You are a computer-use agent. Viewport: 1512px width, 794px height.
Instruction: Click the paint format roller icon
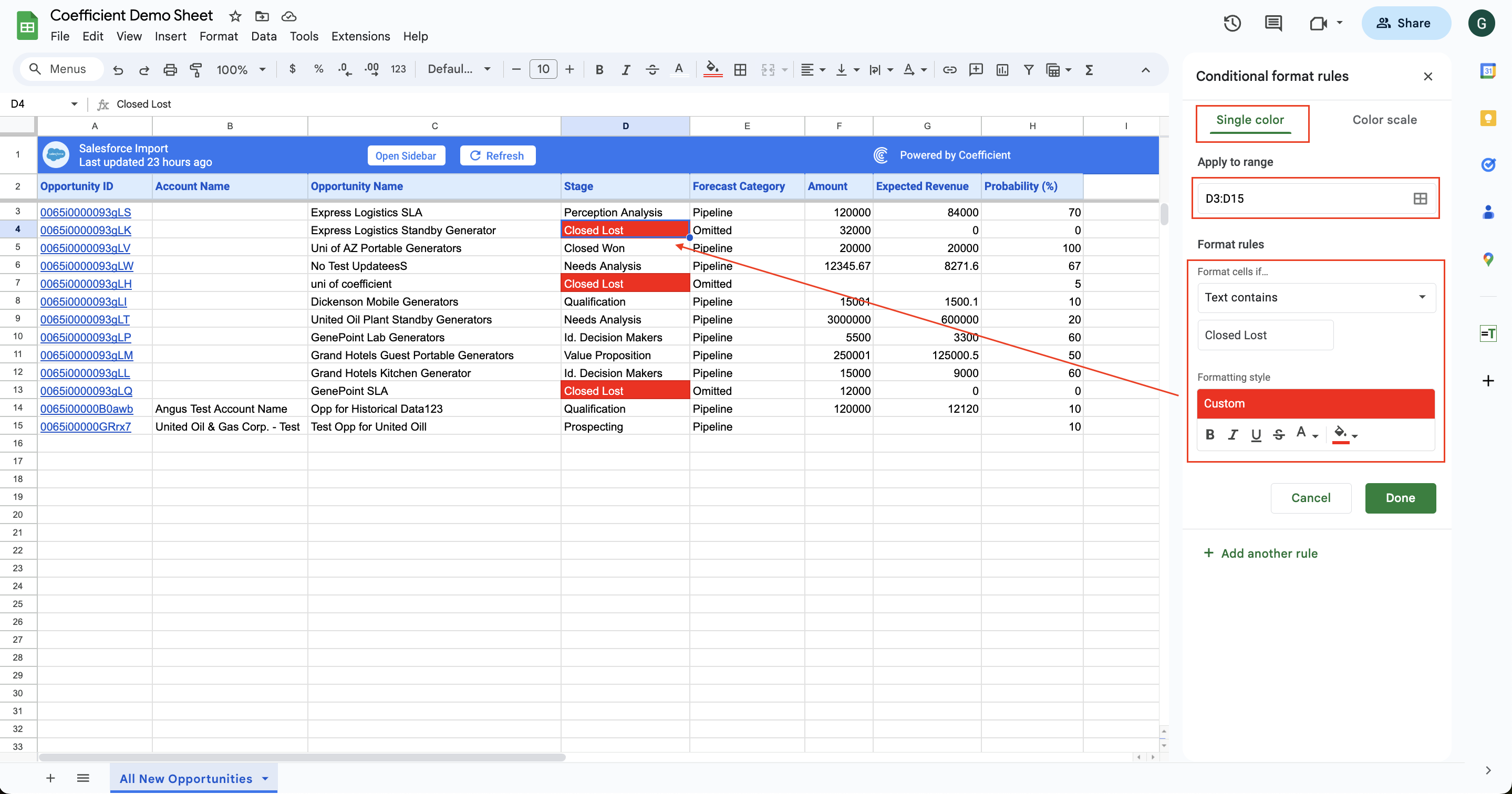tap(196, 70)
